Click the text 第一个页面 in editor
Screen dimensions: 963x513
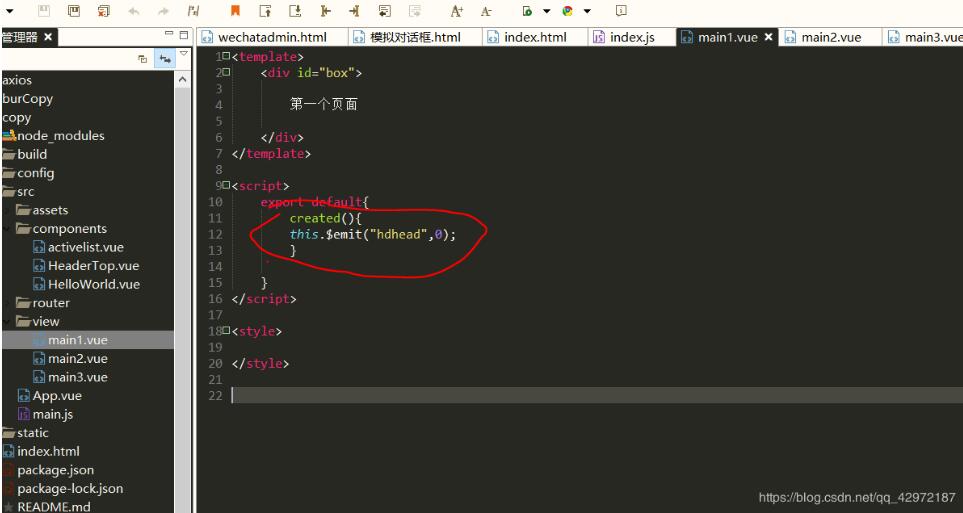(x=323, y=104)
